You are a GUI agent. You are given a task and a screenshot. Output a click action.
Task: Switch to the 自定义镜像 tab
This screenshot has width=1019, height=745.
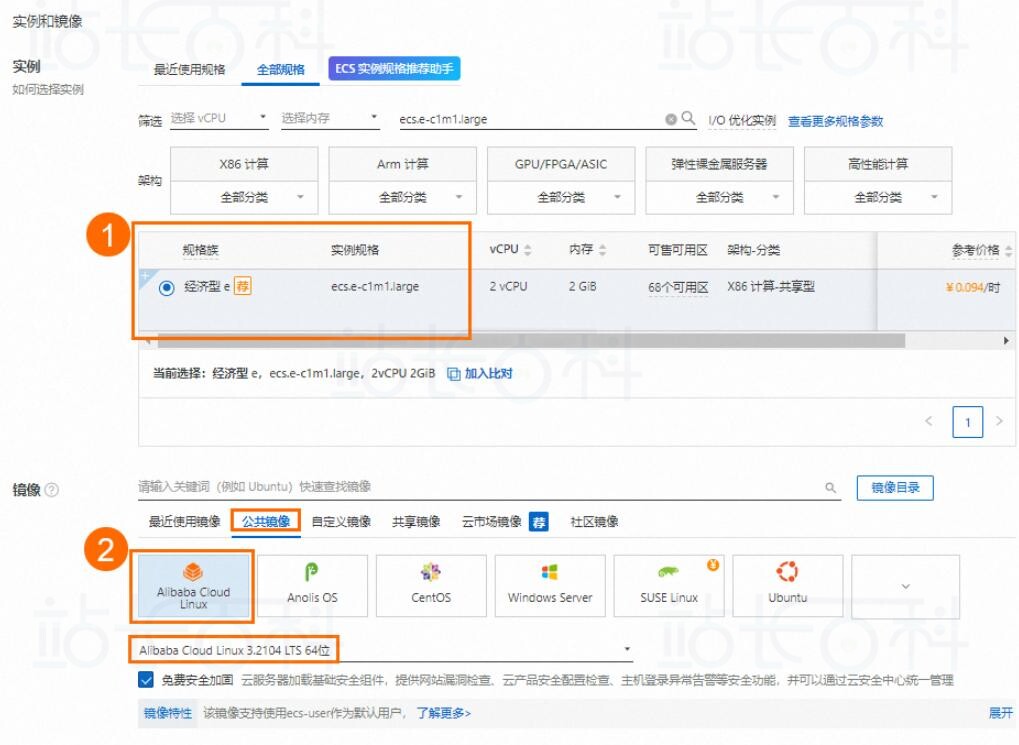[x=341, y=522]
